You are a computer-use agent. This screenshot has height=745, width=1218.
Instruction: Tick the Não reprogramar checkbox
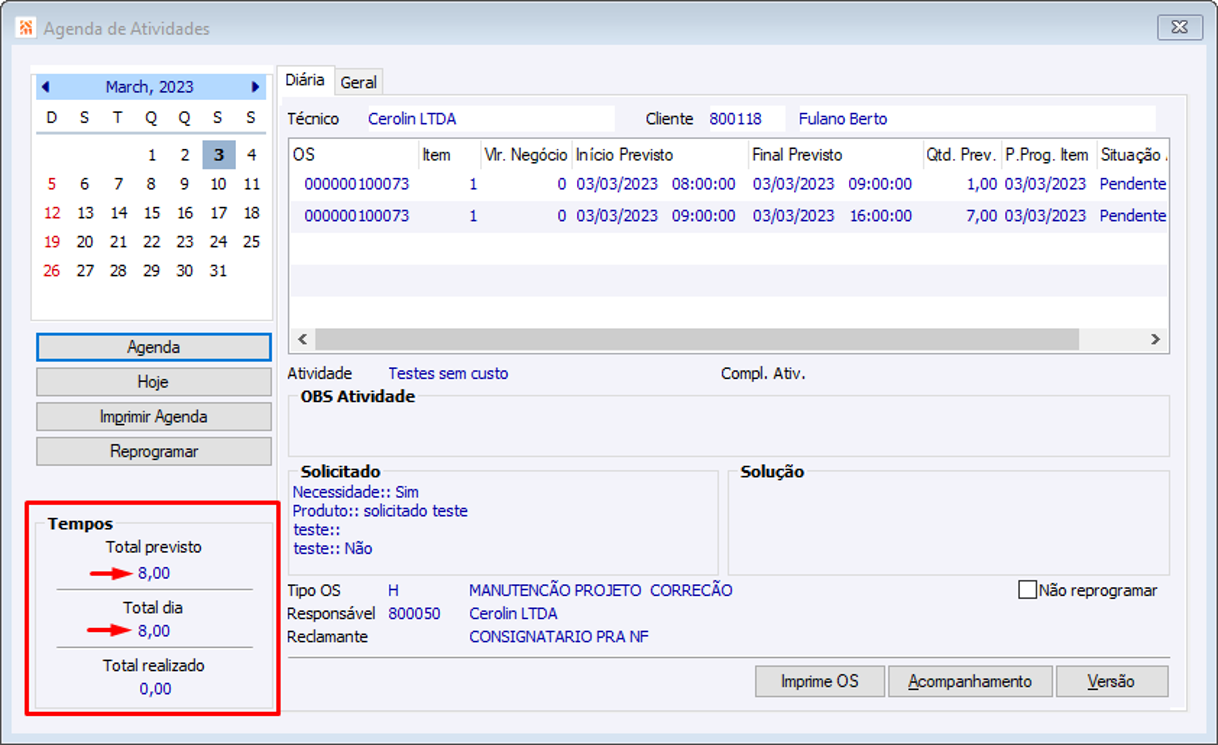(x=1027, y=590)
